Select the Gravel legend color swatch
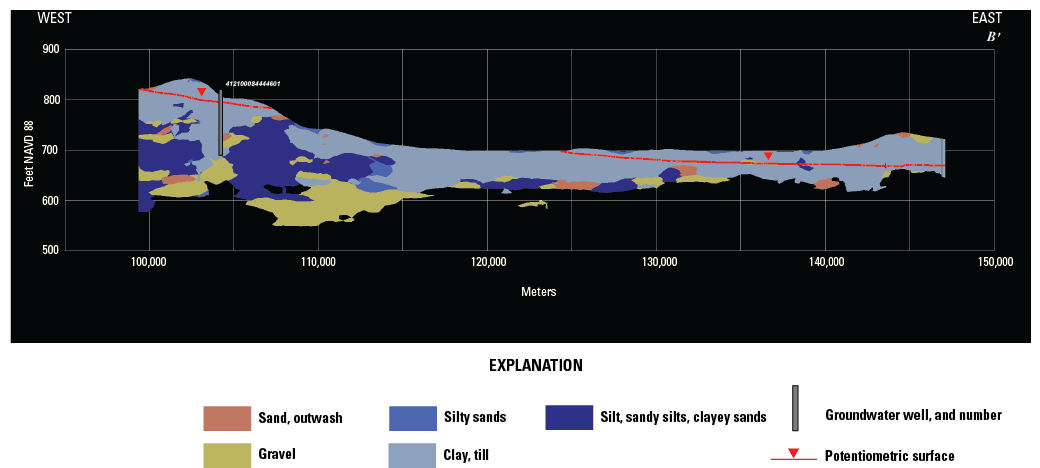Viewport: 1040px width, 468px height. [227, 455]
